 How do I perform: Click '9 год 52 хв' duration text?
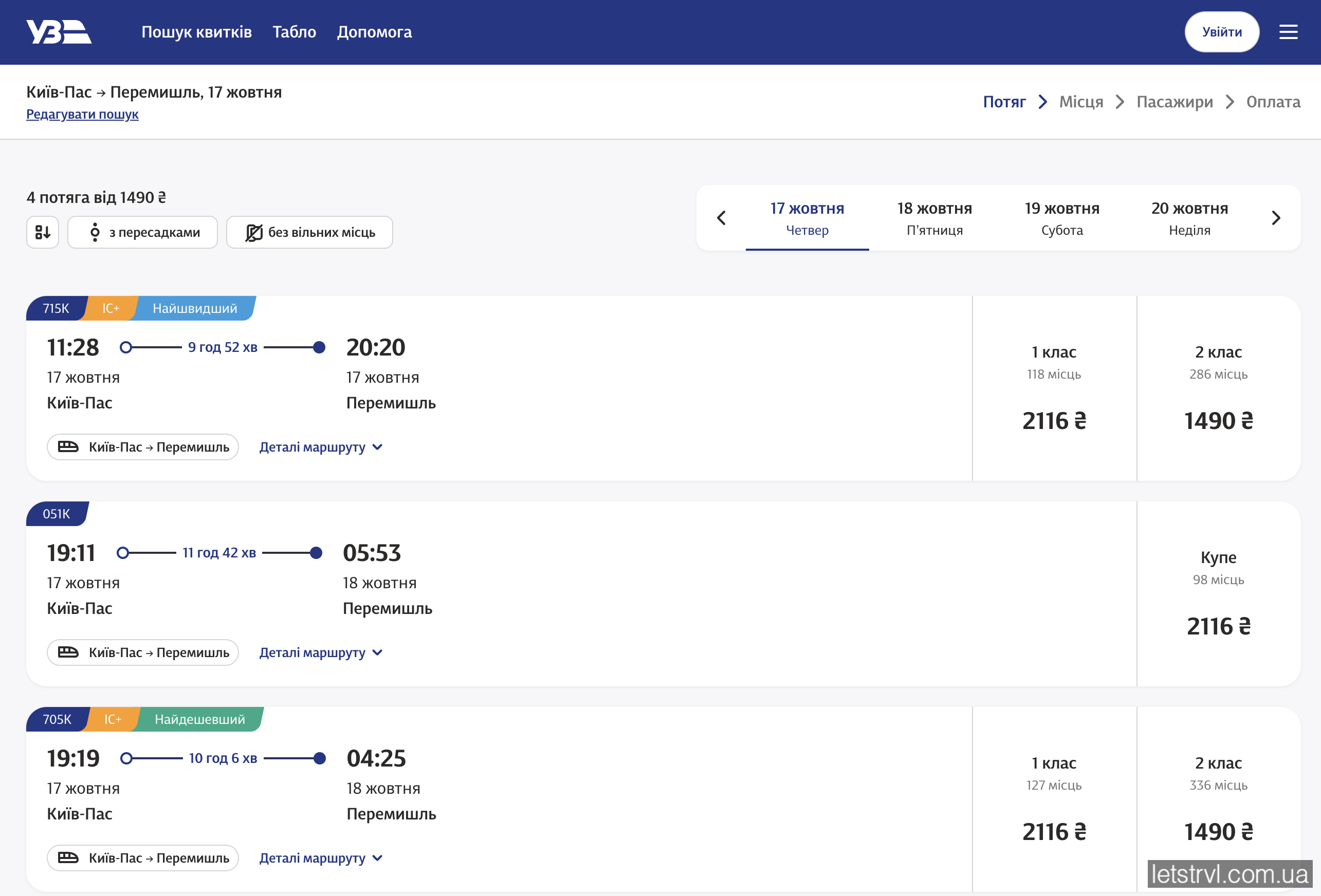click(222, 347)
